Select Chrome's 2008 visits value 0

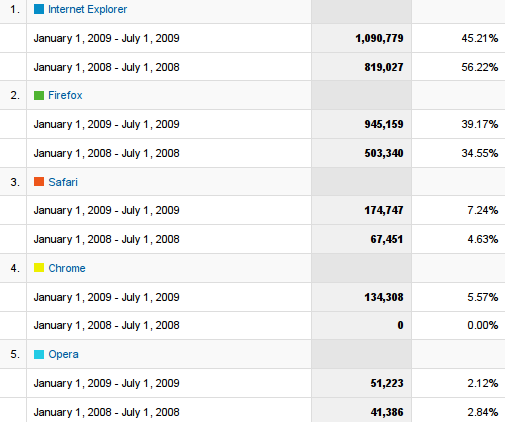coord(400,325)
